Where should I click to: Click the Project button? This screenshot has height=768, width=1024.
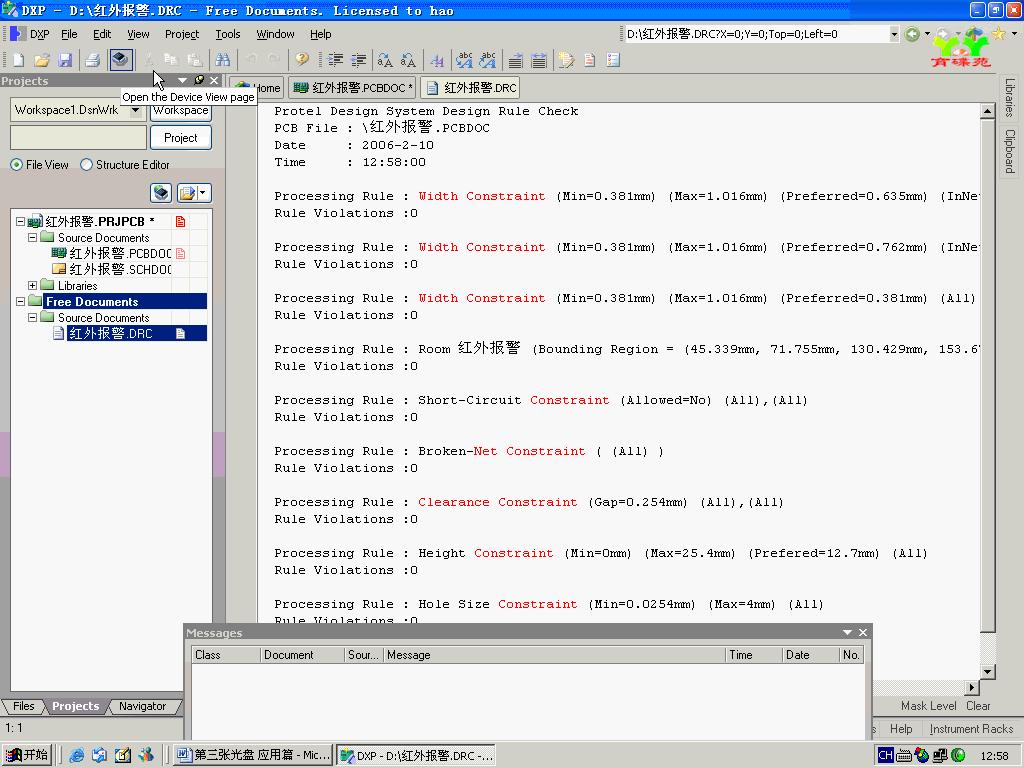point(181,138)
